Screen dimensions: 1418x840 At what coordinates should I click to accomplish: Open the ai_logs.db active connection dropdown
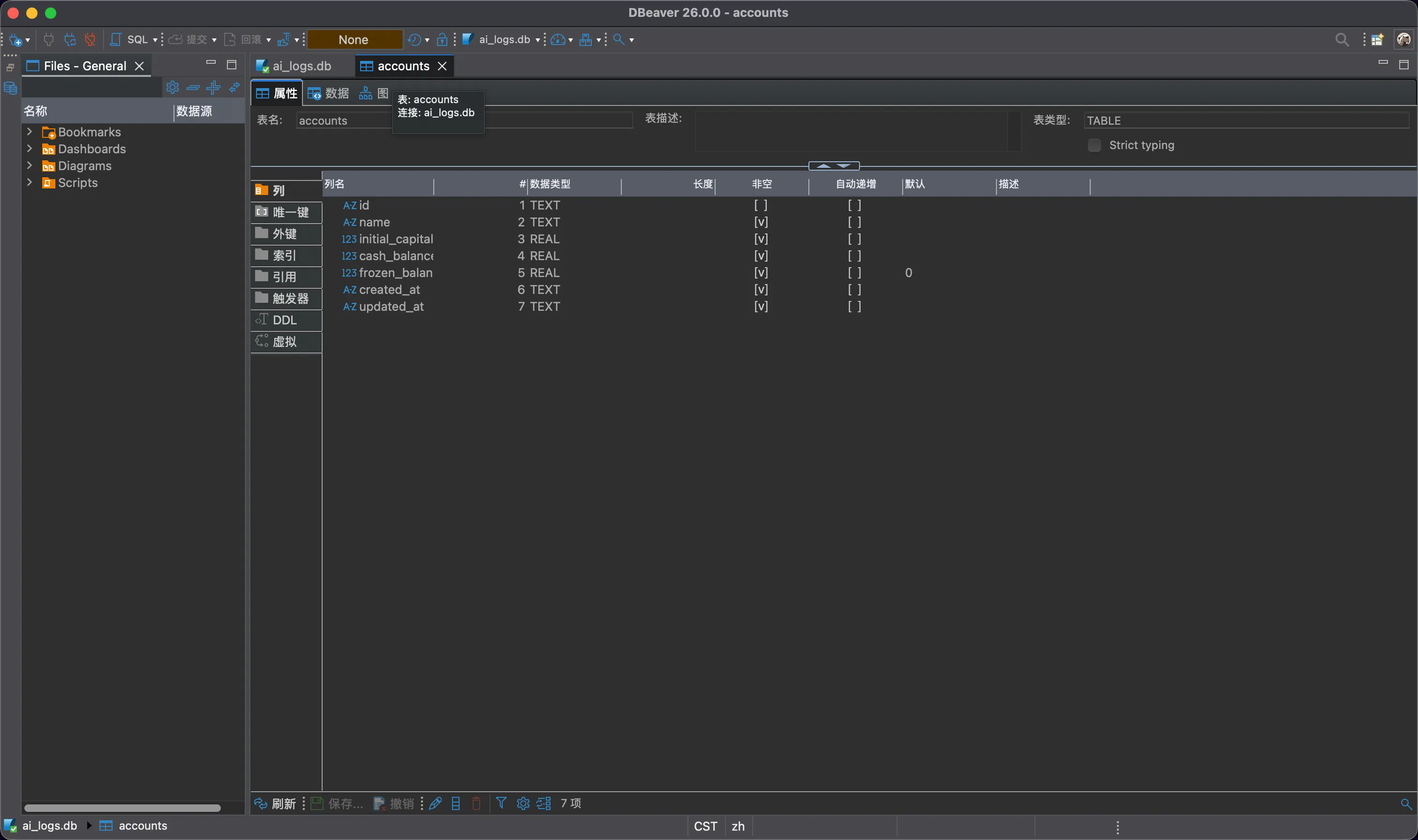click(x=504, y=40)
